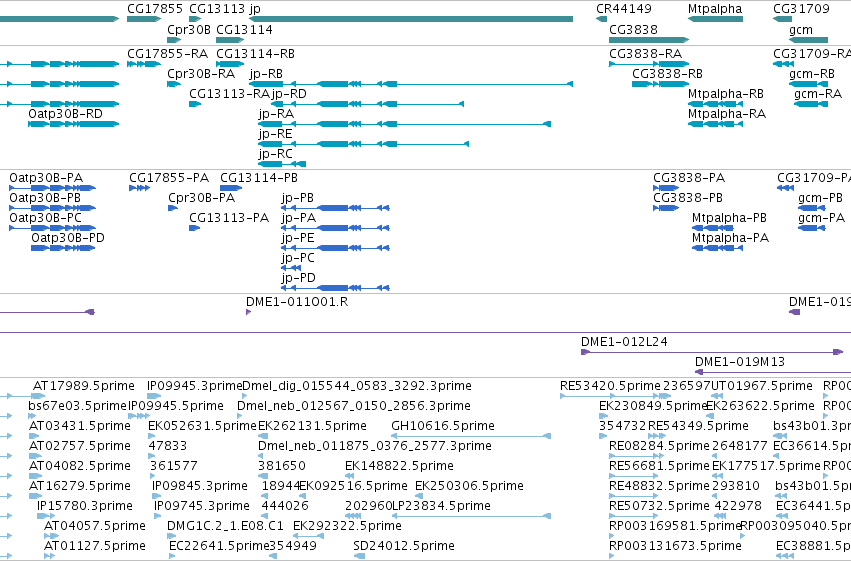Select protein Oatp30B-PC
This screenshot has width=851, height=561.
pos(45,219)
